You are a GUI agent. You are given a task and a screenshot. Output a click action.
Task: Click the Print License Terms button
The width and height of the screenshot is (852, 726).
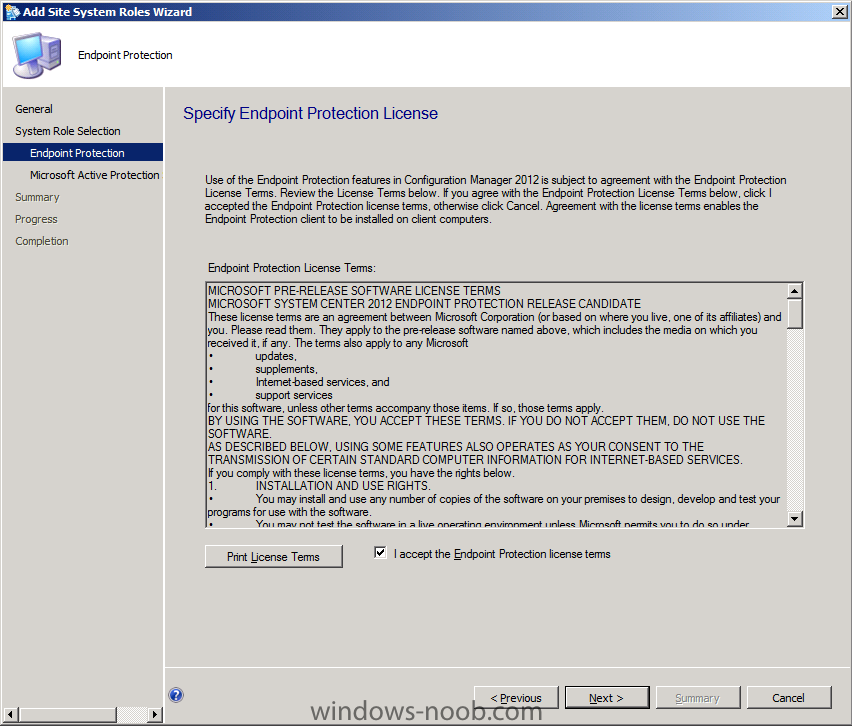[x=273, y=556]
